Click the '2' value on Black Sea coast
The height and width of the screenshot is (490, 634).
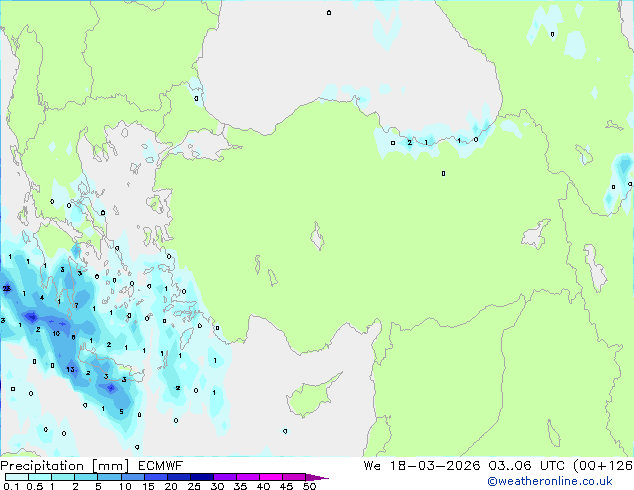click(410, 142)
